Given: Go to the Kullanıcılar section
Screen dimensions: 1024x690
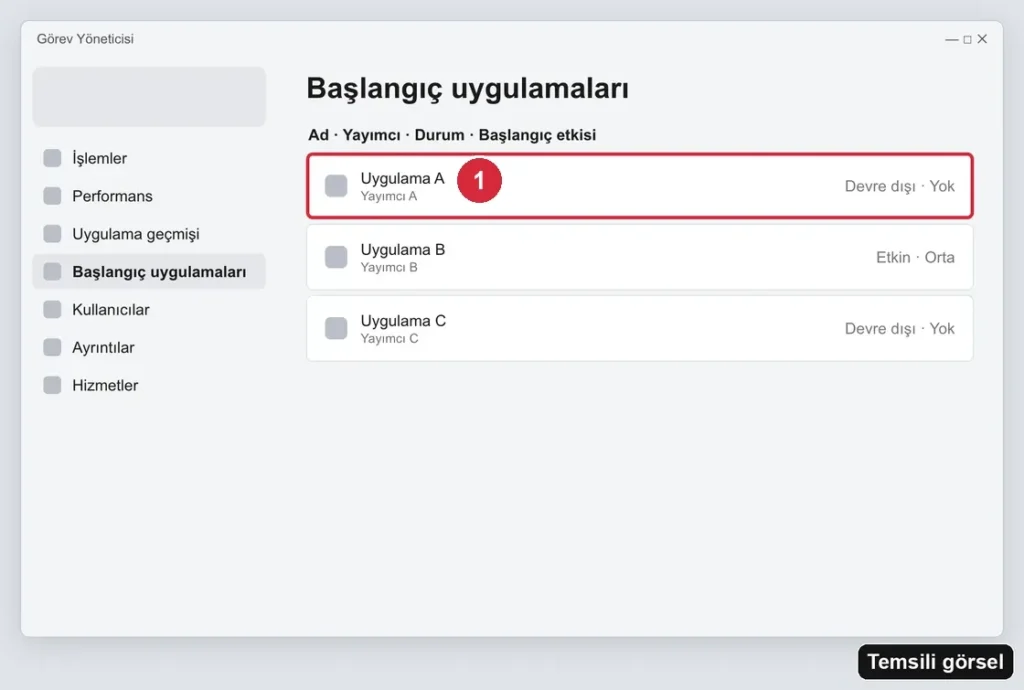Looking at the screenshot, I should click(x=149, y=309).
